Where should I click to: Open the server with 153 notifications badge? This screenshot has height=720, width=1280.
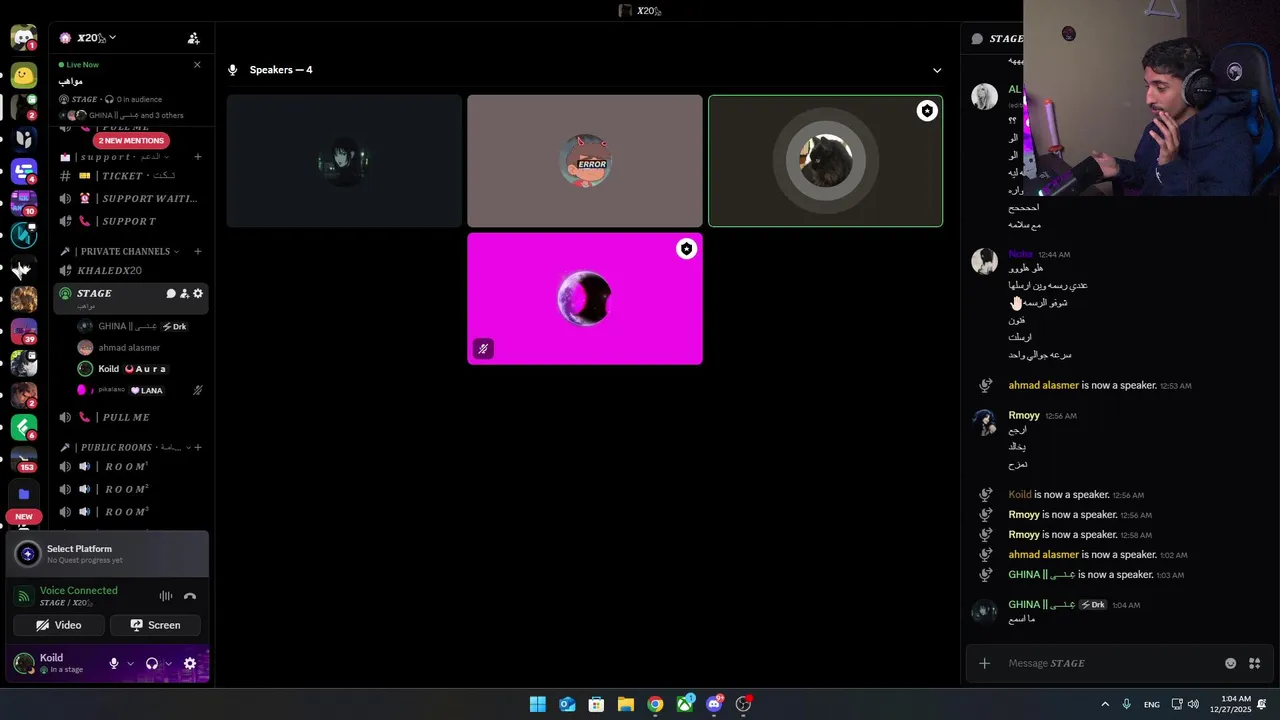tap(24, 459)
